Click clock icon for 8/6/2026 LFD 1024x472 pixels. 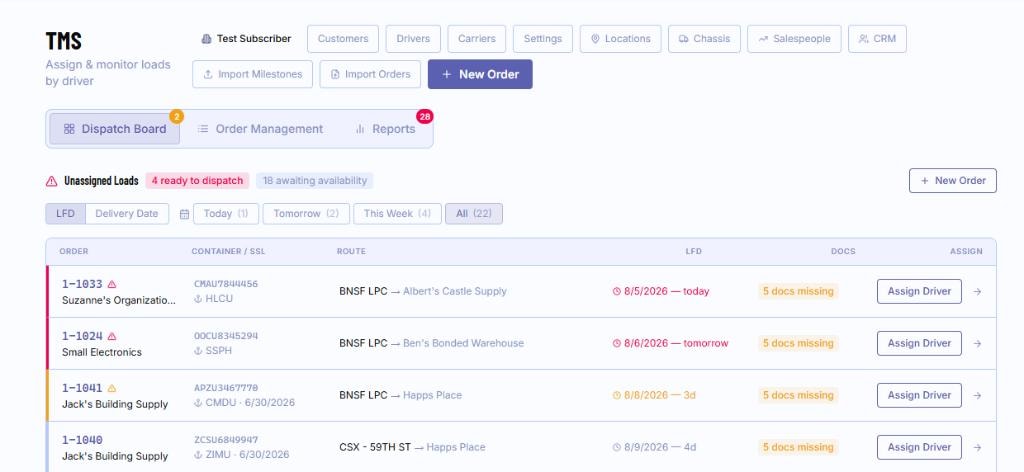pyautogui.click(x=616, y=343)
